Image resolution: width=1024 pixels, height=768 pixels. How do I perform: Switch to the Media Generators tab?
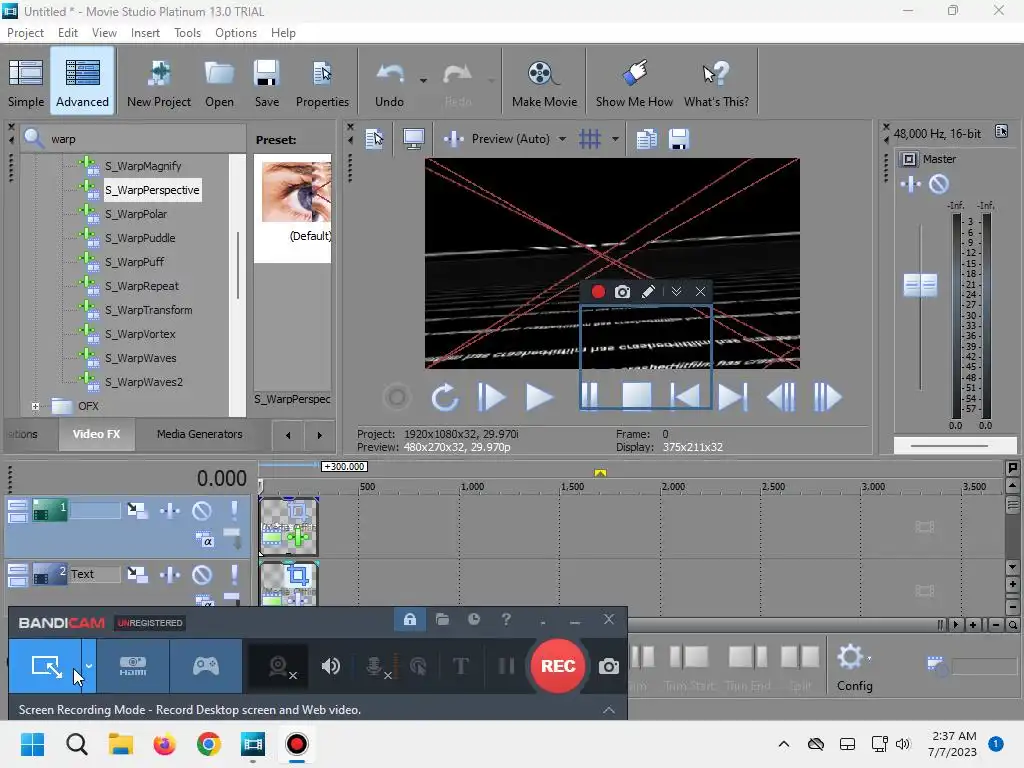pos(199,434)
